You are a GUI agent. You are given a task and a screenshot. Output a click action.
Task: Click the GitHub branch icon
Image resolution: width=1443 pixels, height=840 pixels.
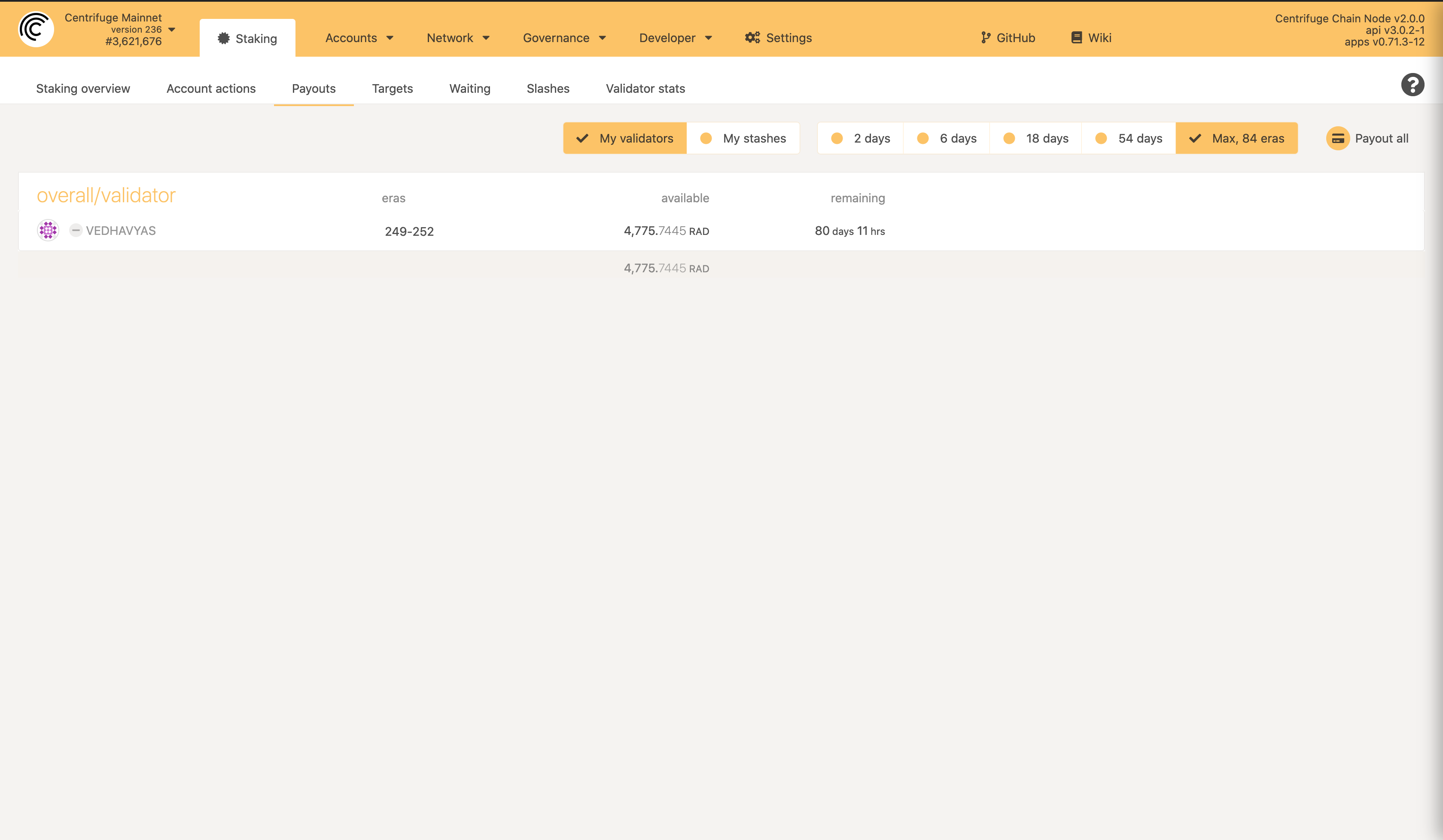pyautogui.click(x=986, y=38)
